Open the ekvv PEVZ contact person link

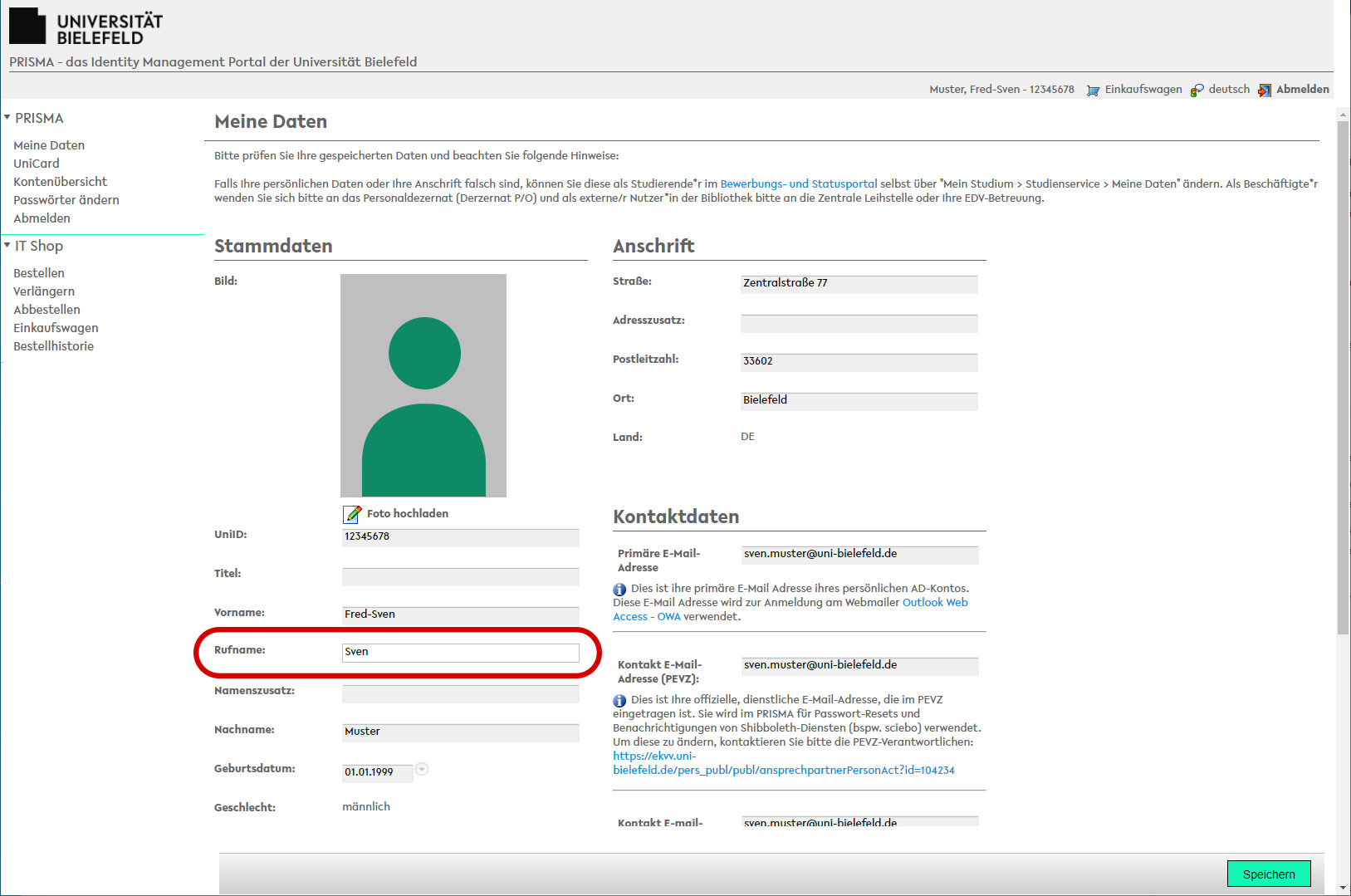(783, 770)
